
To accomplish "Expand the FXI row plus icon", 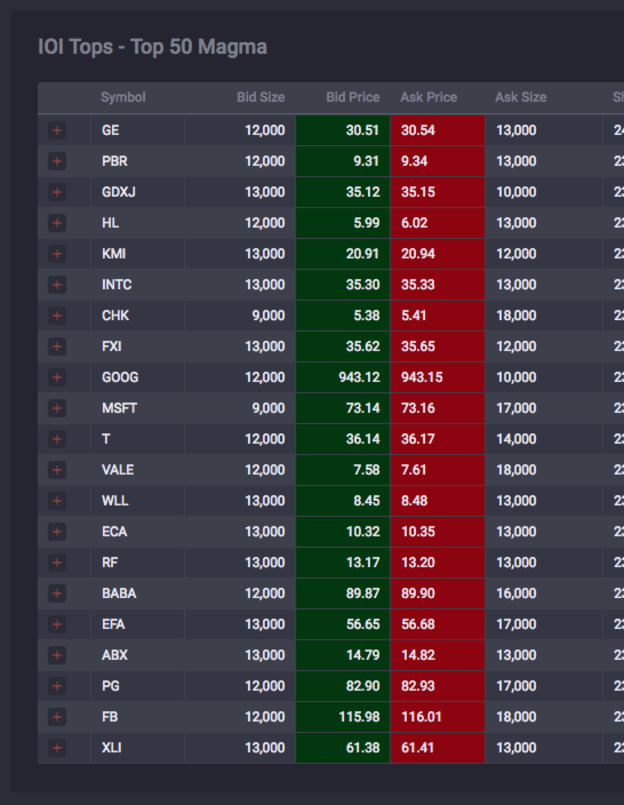I will click(57, 347).
